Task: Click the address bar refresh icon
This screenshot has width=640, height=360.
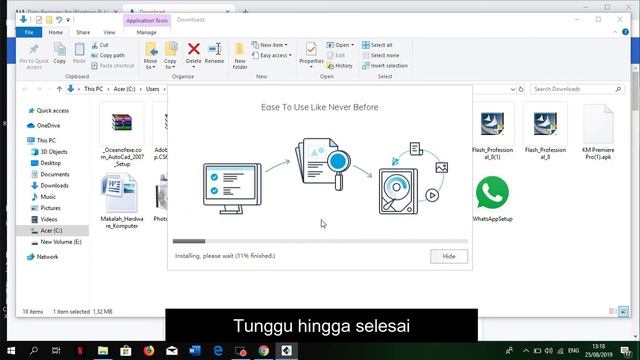Action: (x=521, y=89)
